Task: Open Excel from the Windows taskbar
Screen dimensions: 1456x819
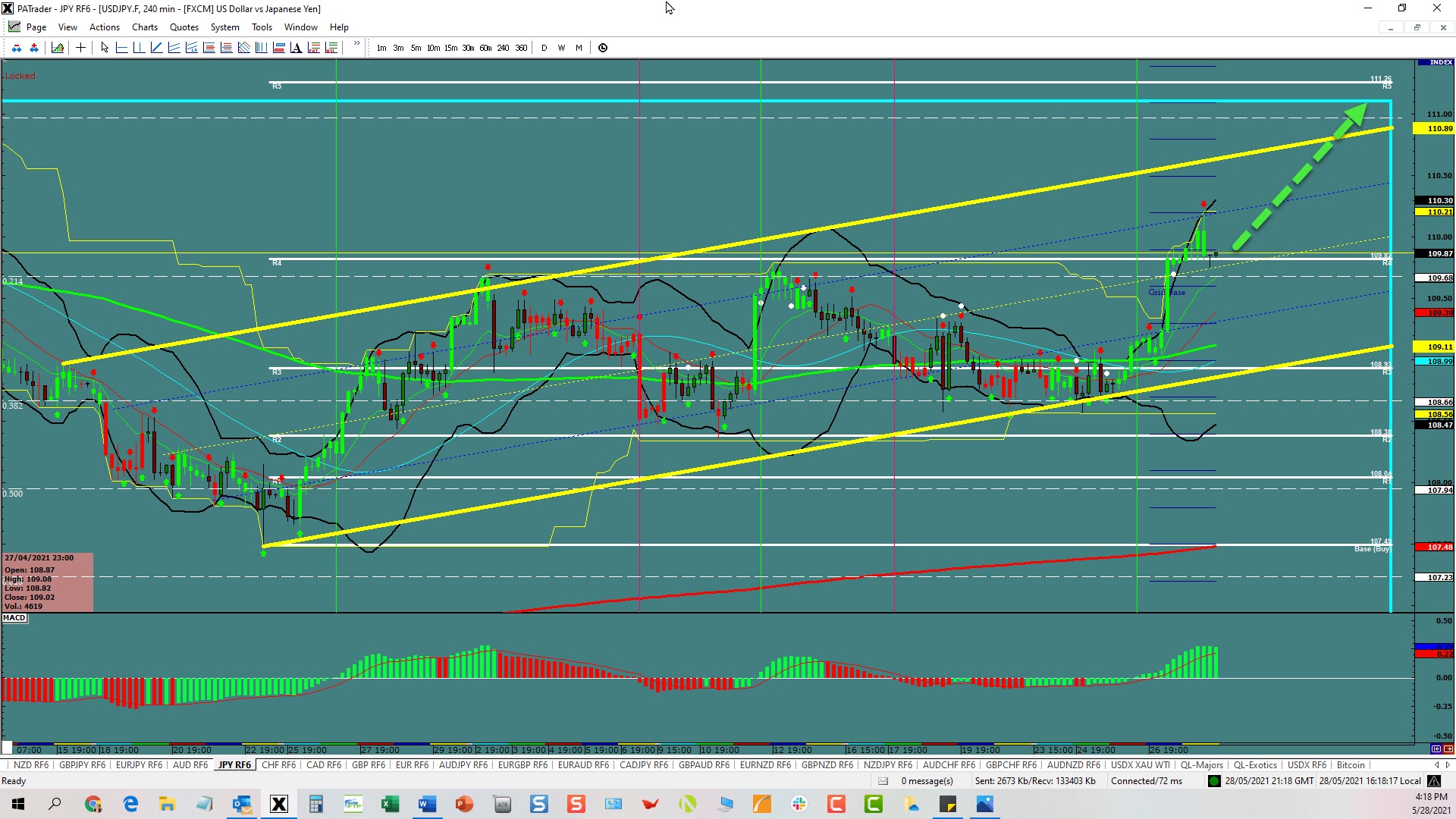Action: coord(390,804)
